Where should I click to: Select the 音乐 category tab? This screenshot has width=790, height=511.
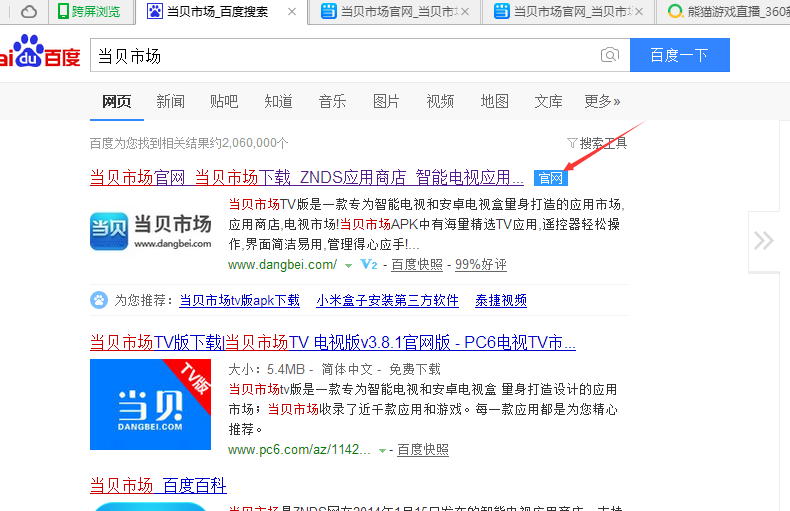coord(332,101)
